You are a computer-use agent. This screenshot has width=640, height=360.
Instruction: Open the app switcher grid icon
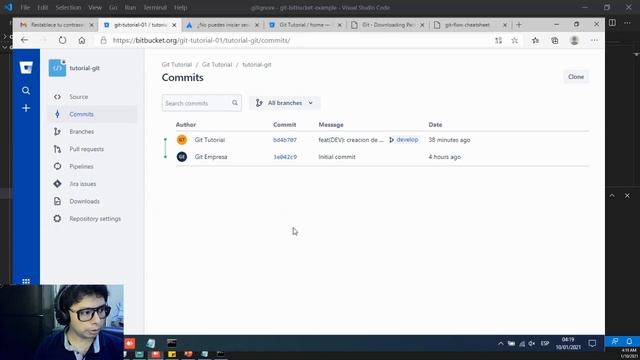click(x=26, y=281)
